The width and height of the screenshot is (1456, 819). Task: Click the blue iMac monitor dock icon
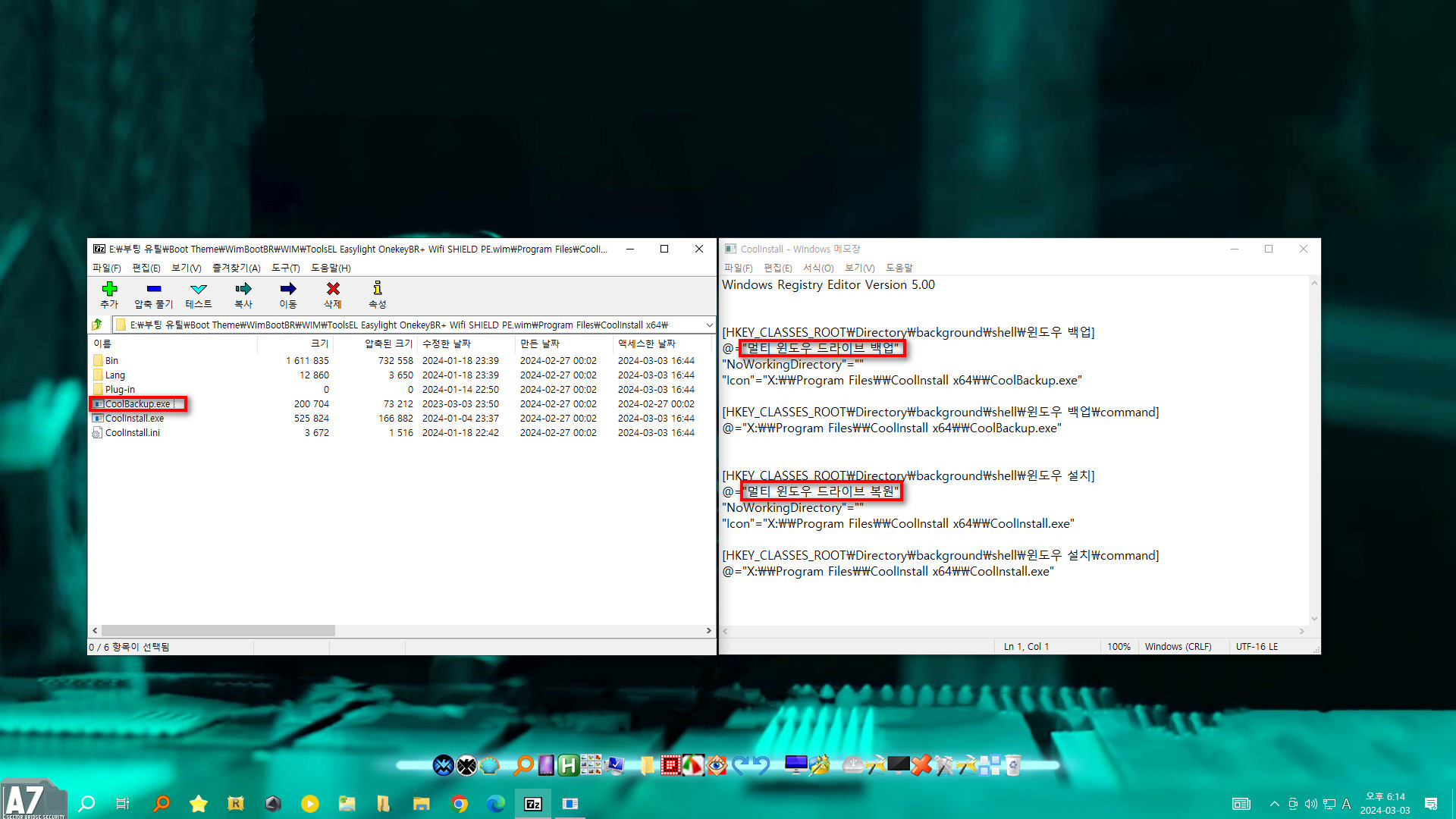pos(795,765)
